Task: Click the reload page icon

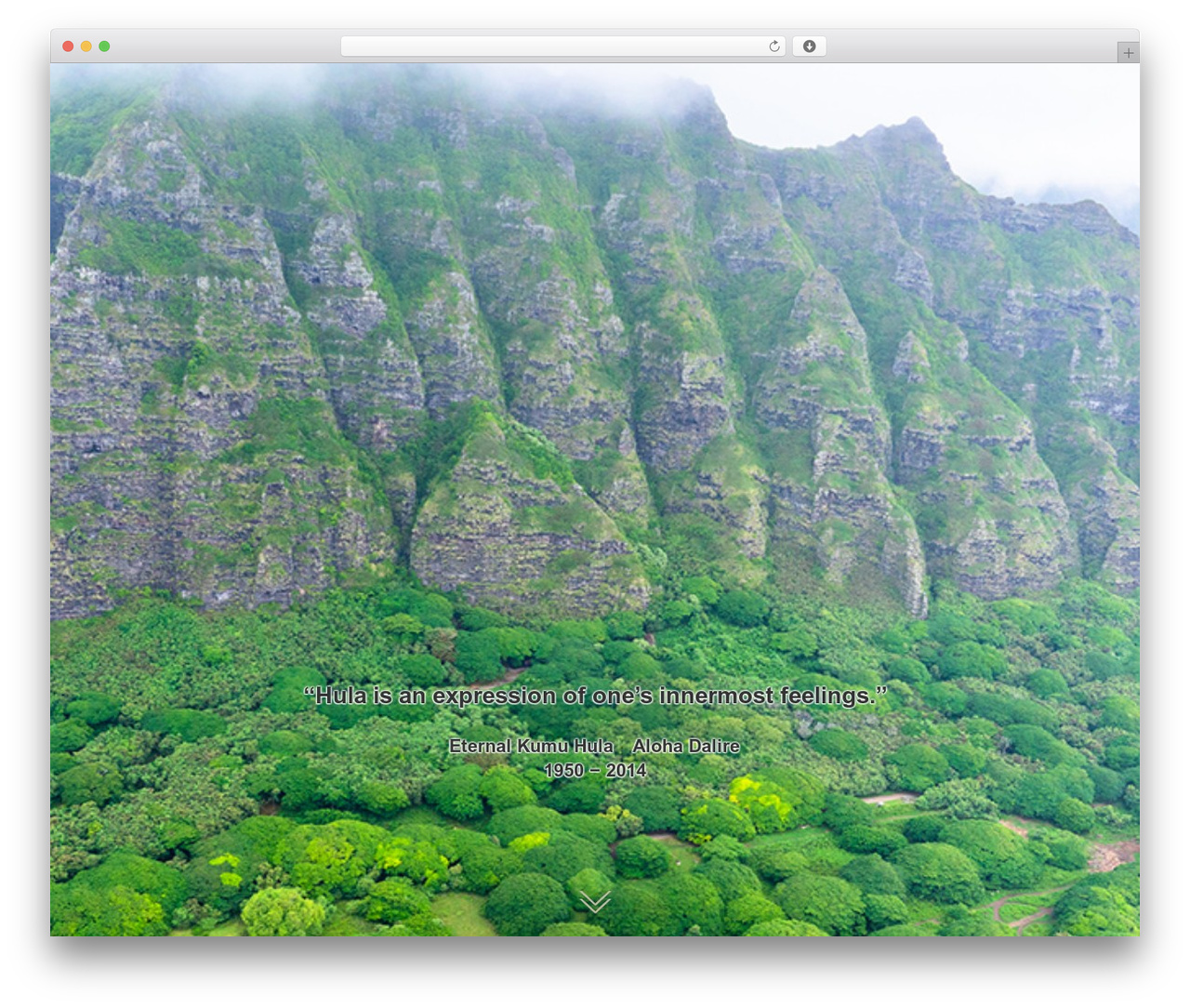Action: (773, 46)
